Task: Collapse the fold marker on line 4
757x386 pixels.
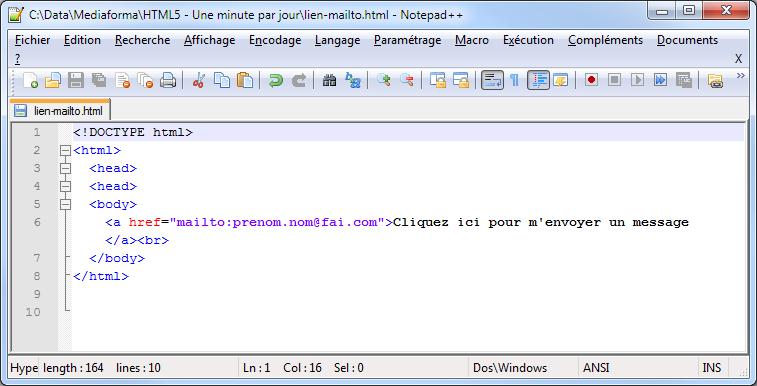Action: pos(65,187)
